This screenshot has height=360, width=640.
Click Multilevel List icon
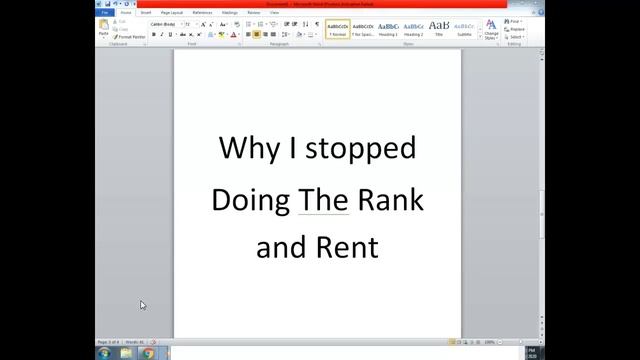273,24
